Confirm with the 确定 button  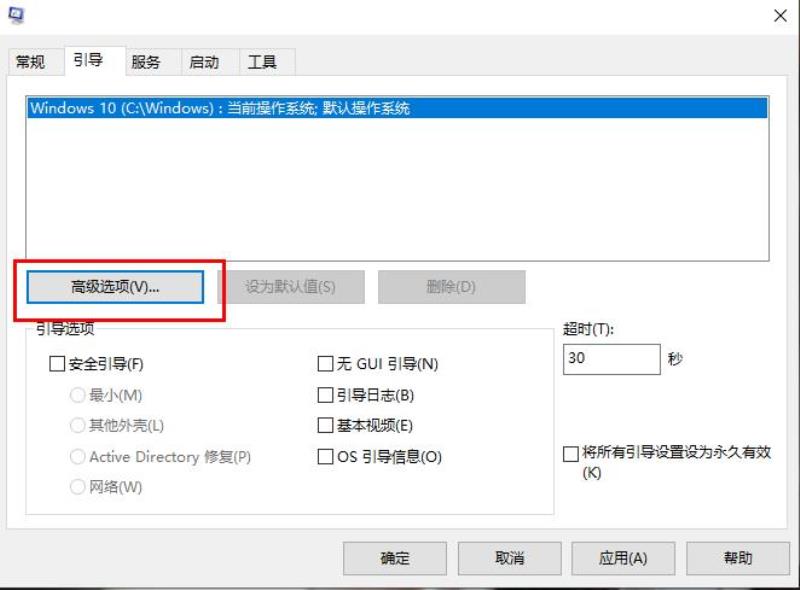click(395, 558)
